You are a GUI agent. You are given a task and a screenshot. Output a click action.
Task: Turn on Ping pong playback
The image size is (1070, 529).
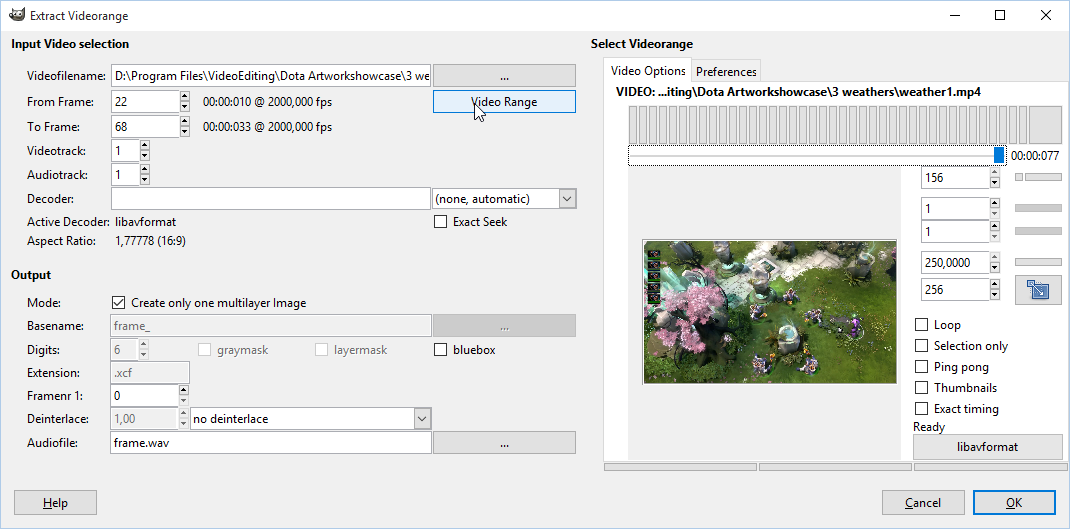921,367
